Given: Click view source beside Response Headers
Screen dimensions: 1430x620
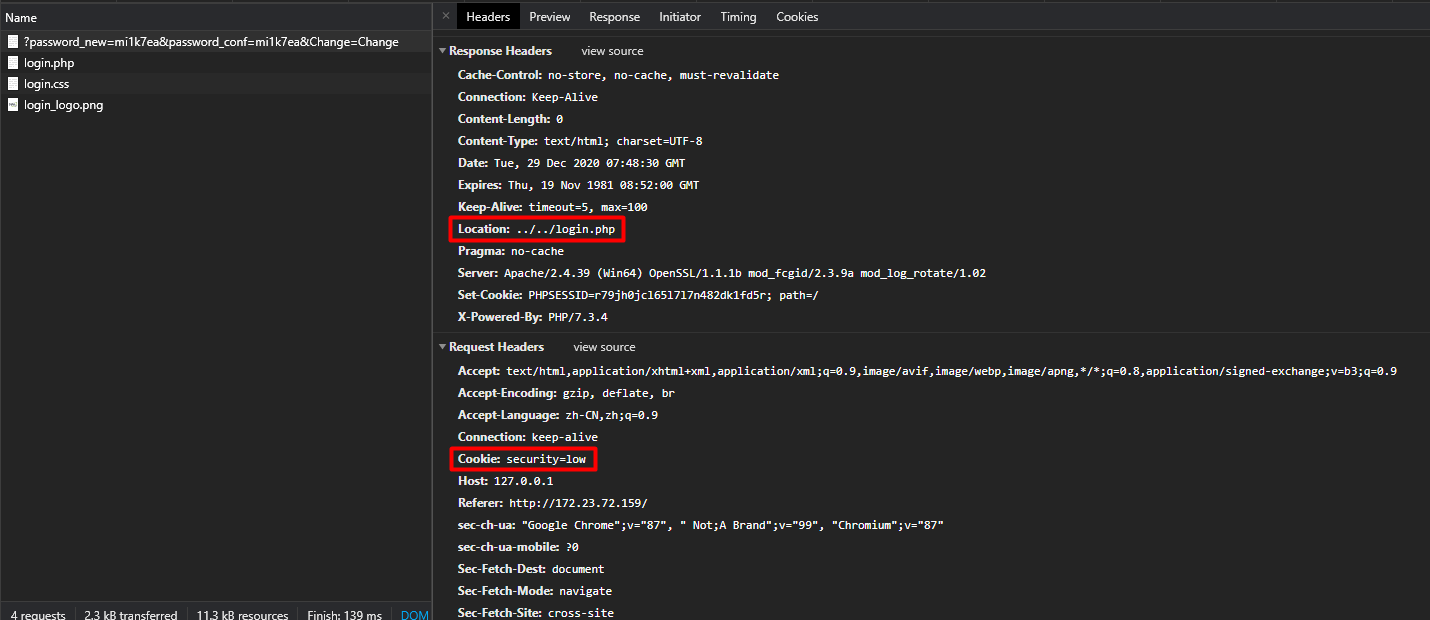Looking at the screenshot, I should click(612, 51).
